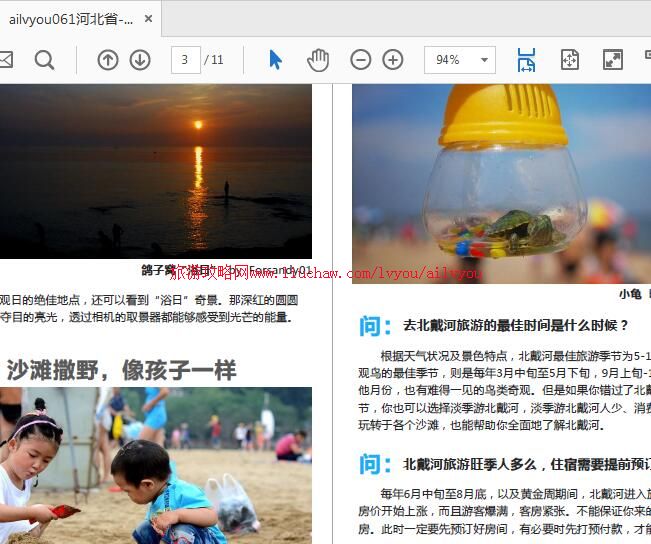The width and height of the screenshot is (651, 544).
Task: Click the children playing in sand photo
Action: 155,465
